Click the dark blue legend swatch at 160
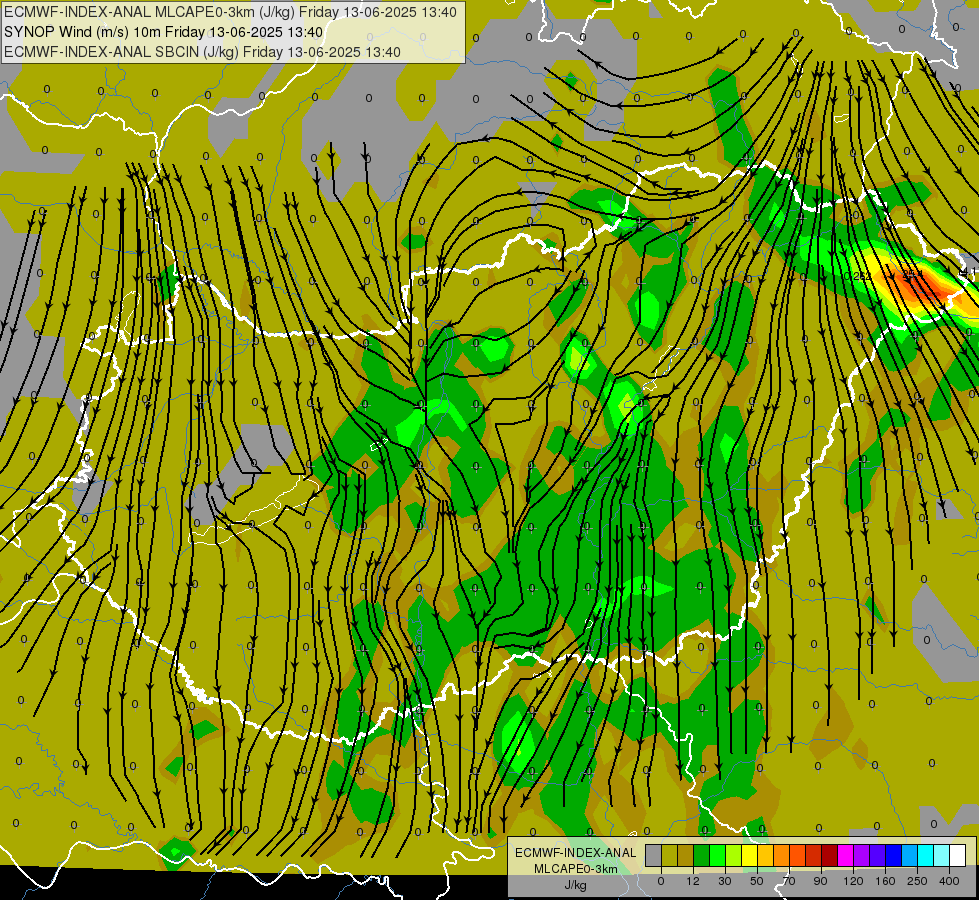This screenshot has height=900, width=979. (x=894, y=855)
